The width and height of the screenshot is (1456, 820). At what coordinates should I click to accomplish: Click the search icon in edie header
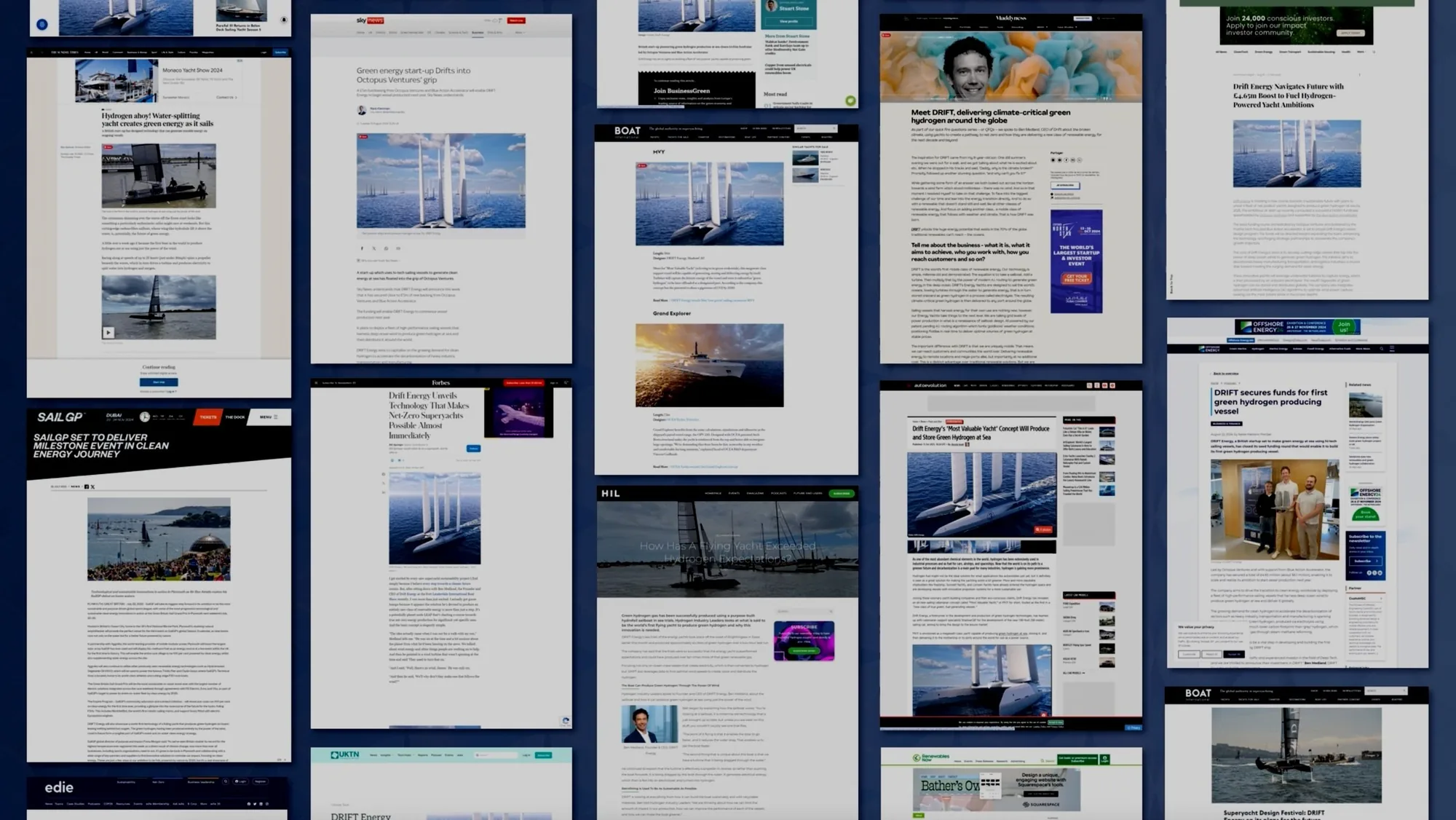[226, 781]
